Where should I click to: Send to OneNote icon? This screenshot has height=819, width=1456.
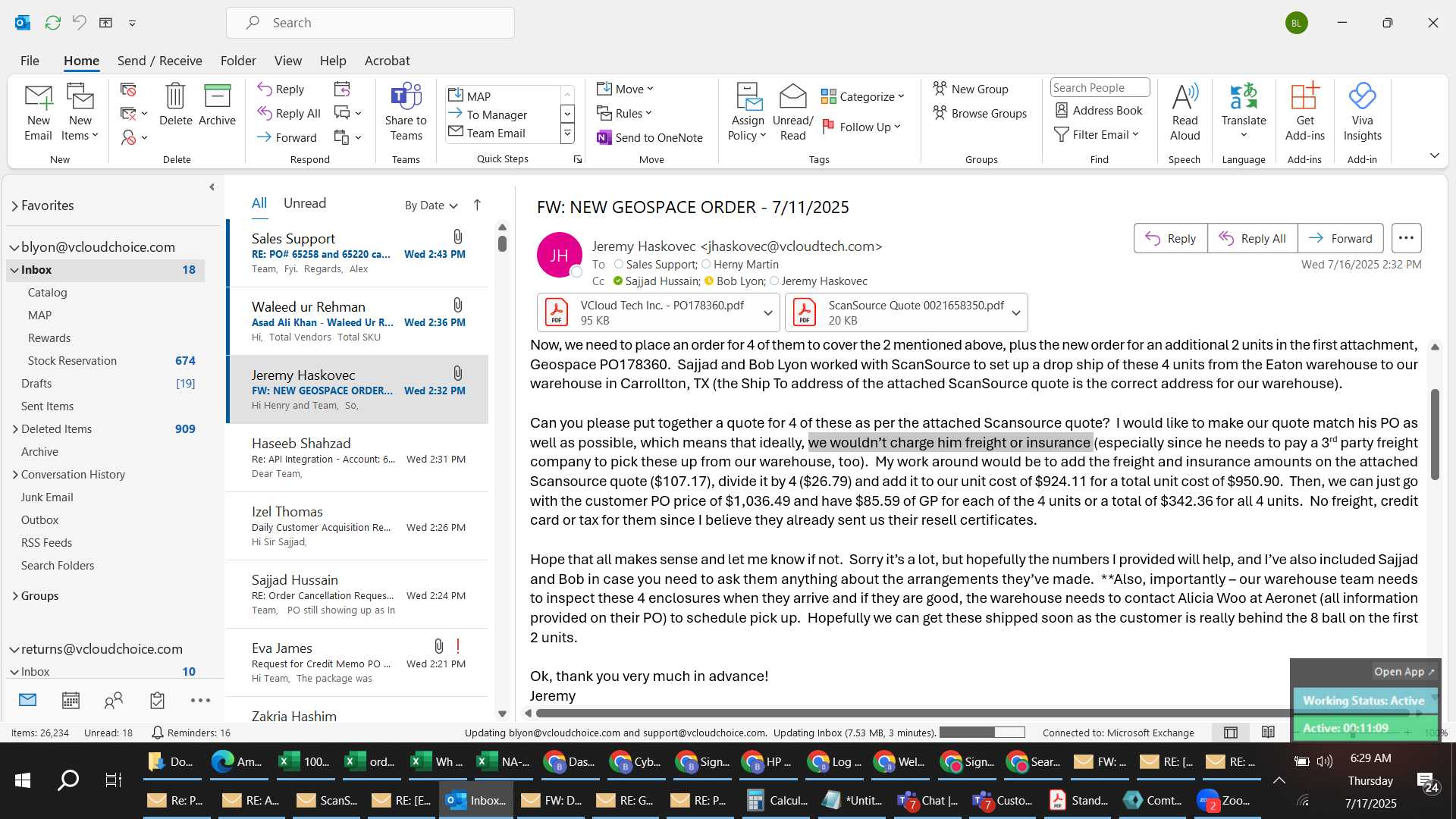point(650,137)
